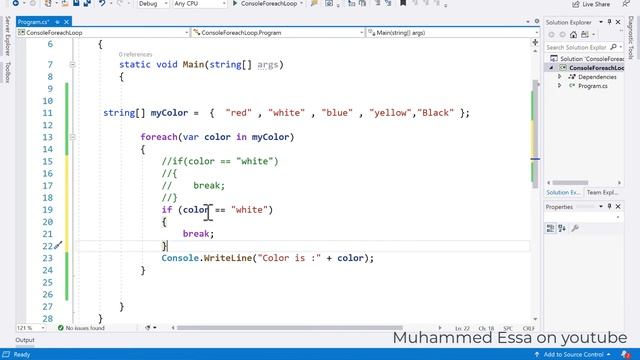This screenshot has height=360, width=640.
Task: Click the Save icon in the toolbar
Action: click(76, 4)
